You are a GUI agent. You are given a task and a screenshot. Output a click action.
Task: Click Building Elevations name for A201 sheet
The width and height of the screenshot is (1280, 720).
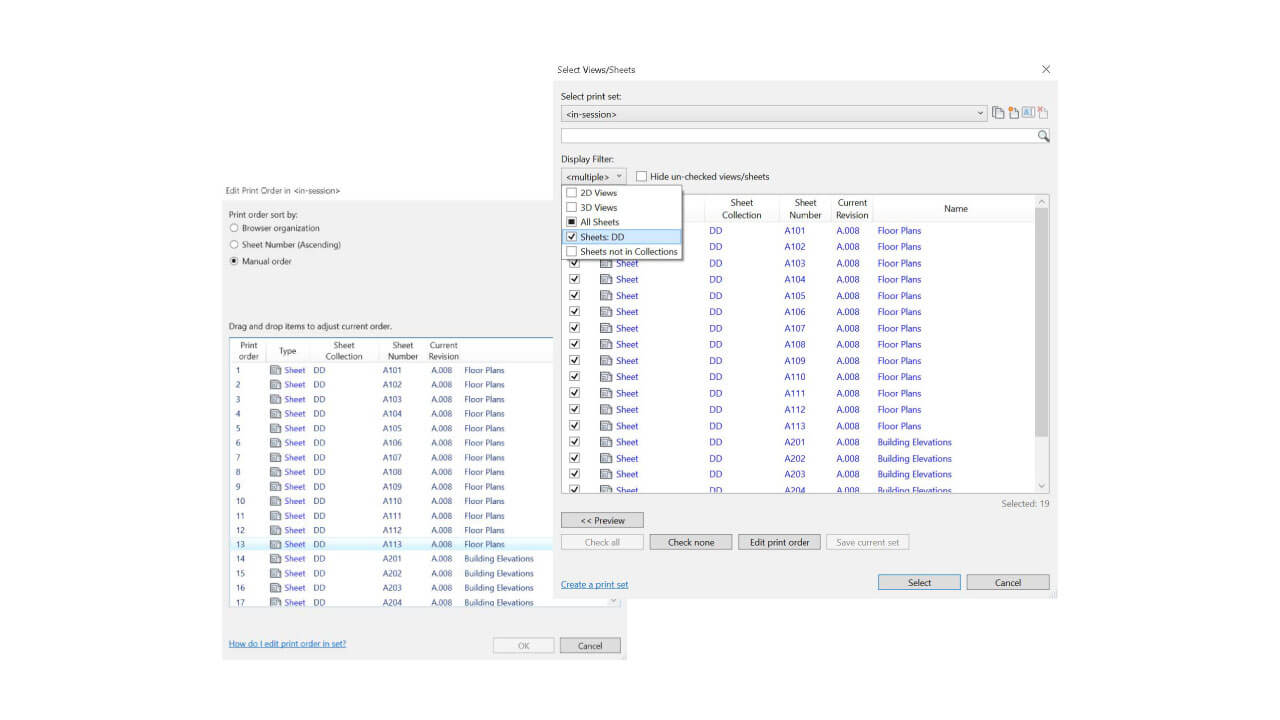[914, 442]
